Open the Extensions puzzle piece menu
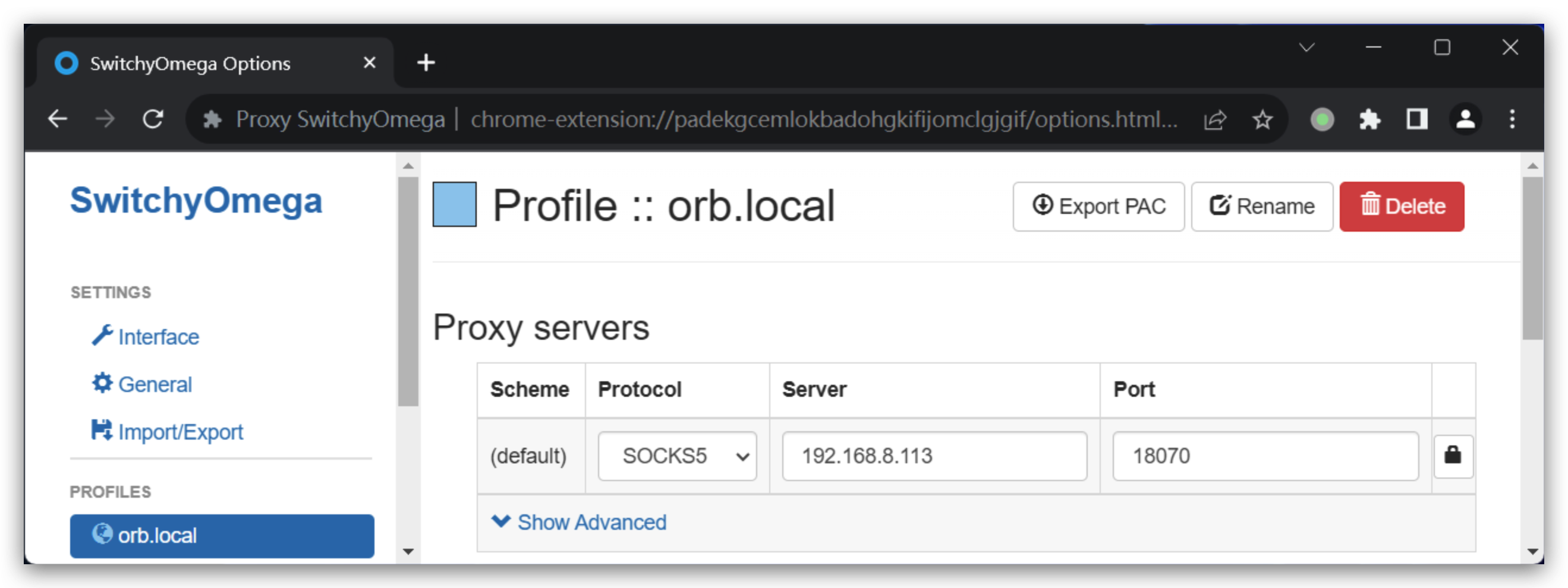 1369,120
